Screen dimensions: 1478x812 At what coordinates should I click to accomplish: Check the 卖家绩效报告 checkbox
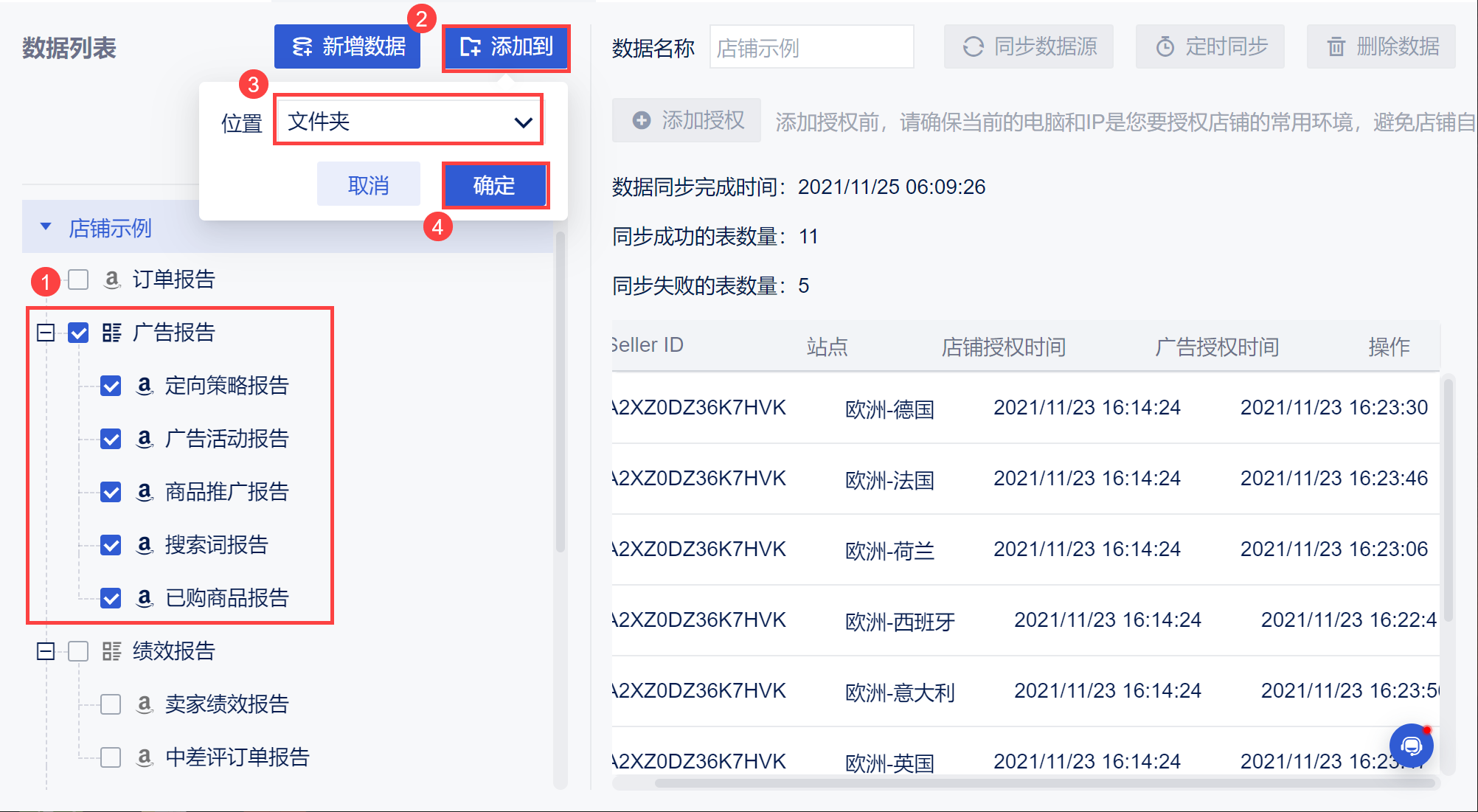[x=111, y=704]
